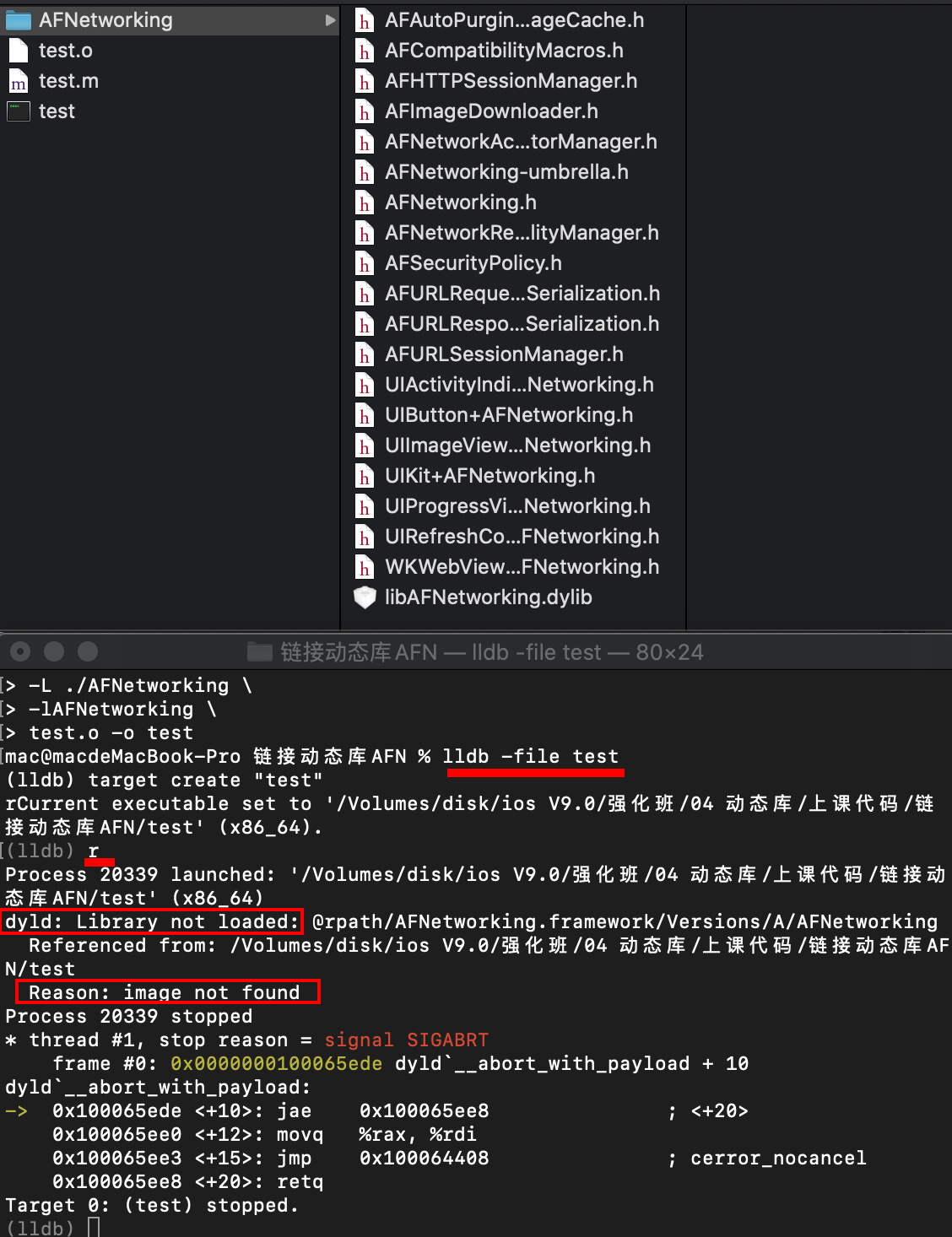Select libAFNetworking.dylib library icon
Screen dimensions: 952x1237
[x=365, y=597]
